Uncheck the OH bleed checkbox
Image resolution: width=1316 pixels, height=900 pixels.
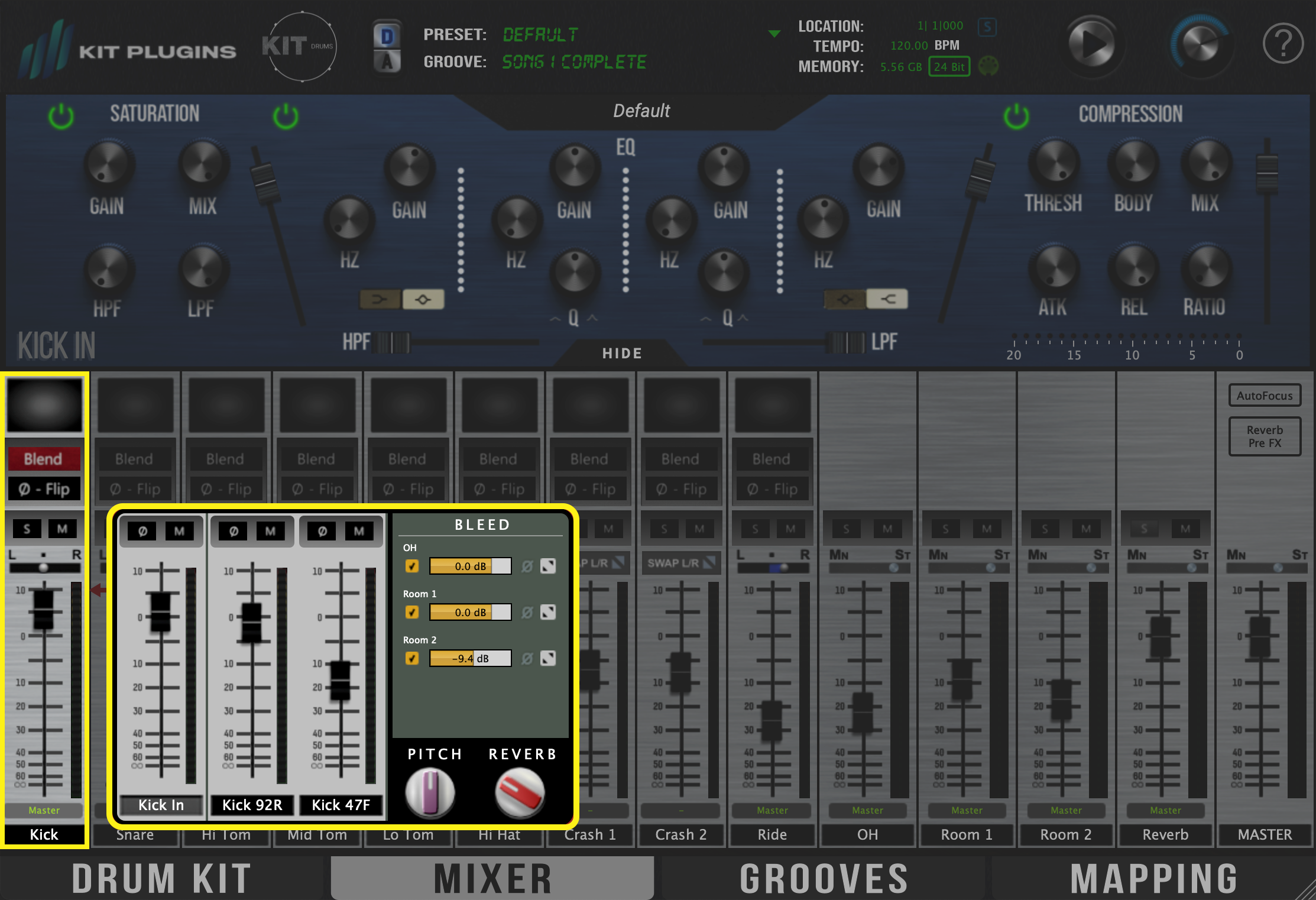pyautogui.click(x=412, y=566)
